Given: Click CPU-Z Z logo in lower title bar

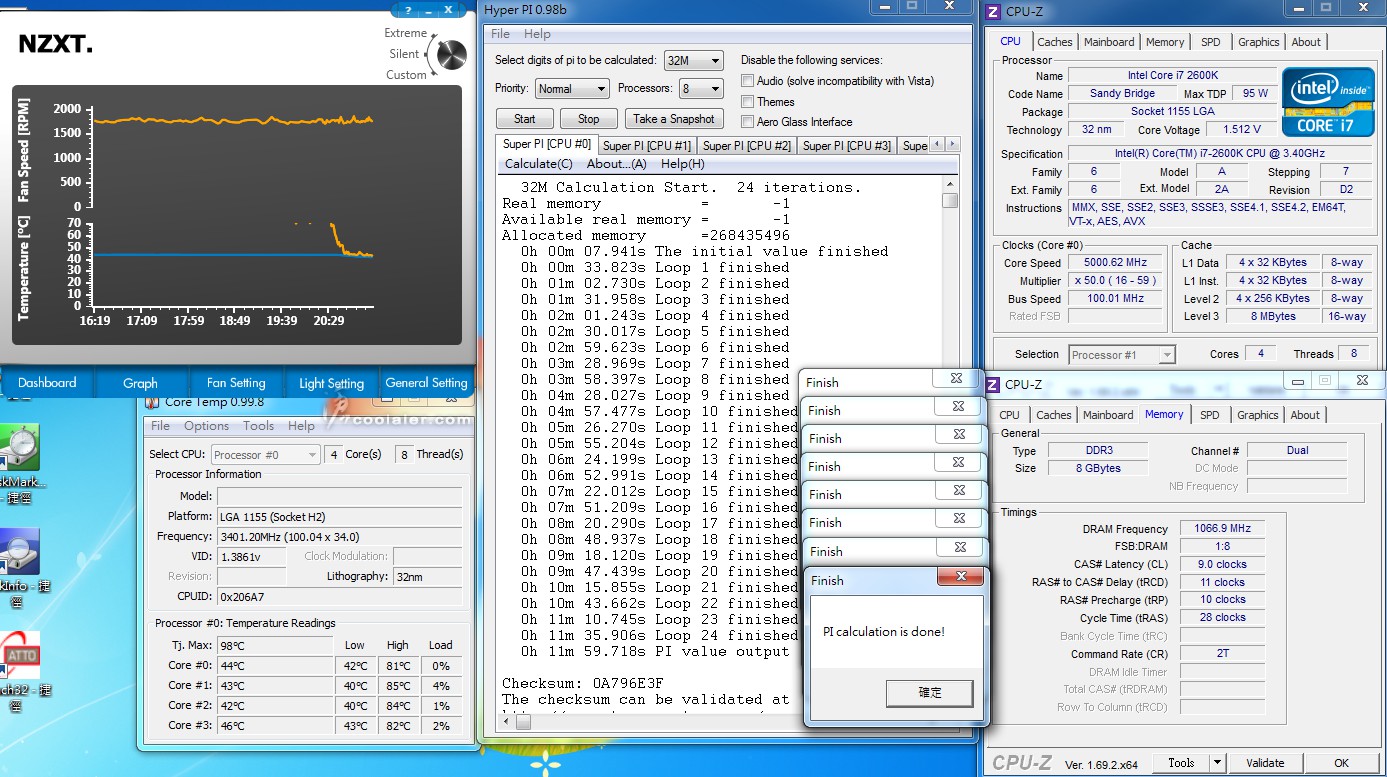Looking at the screenshot, I should [x=993, y=384].
